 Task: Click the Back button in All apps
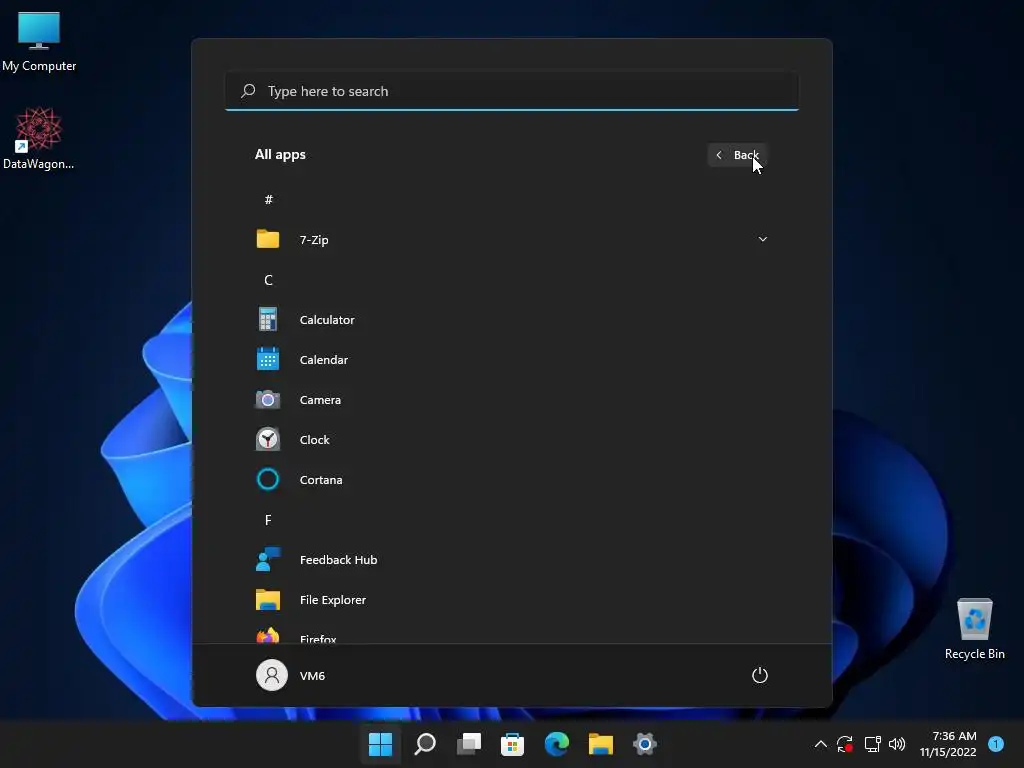pyautogui.click(x=737, y=155)
